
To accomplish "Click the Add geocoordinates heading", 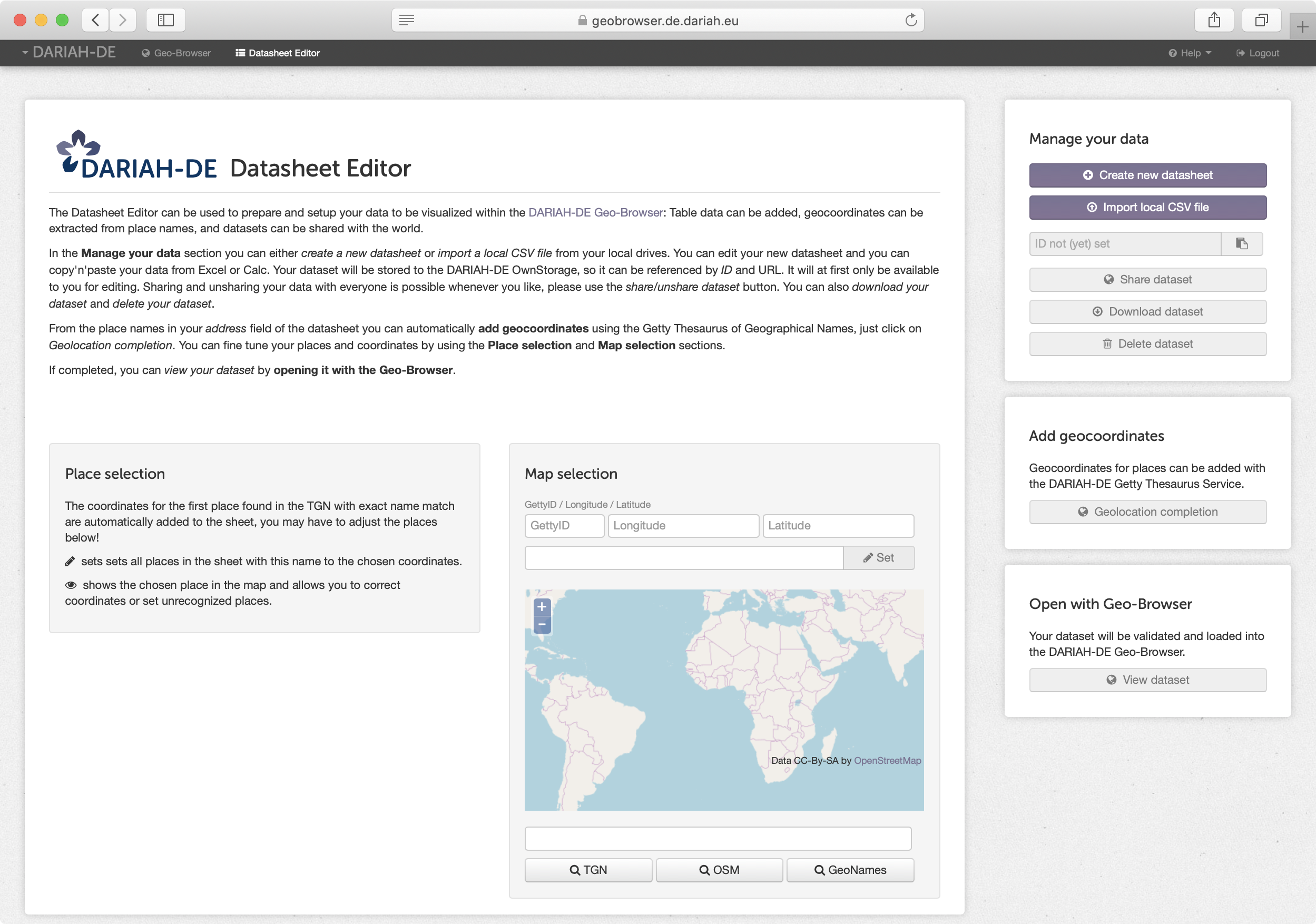I will click(1096, 436).
